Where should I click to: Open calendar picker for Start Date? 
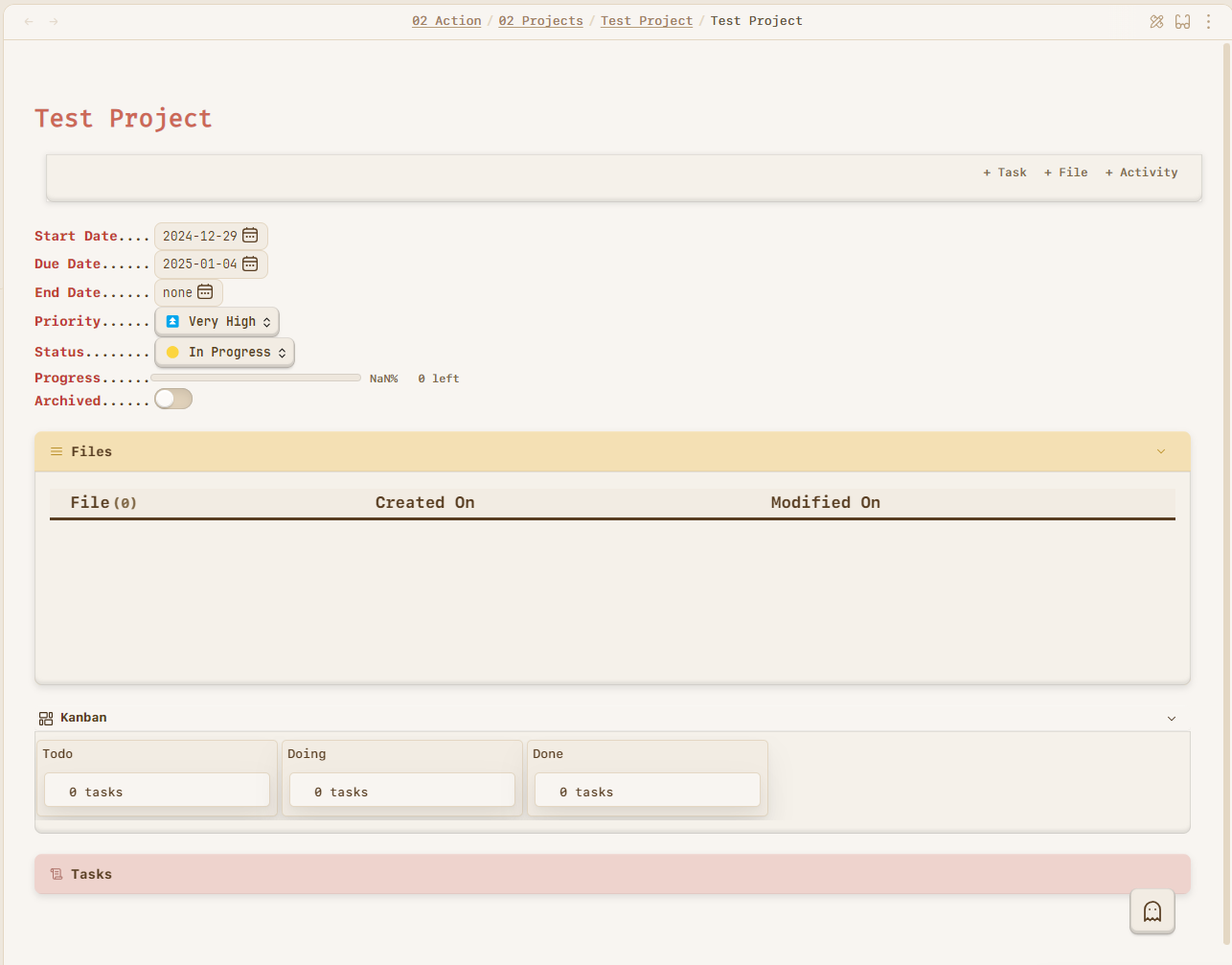pyautogui.click(x=250, y=236)
